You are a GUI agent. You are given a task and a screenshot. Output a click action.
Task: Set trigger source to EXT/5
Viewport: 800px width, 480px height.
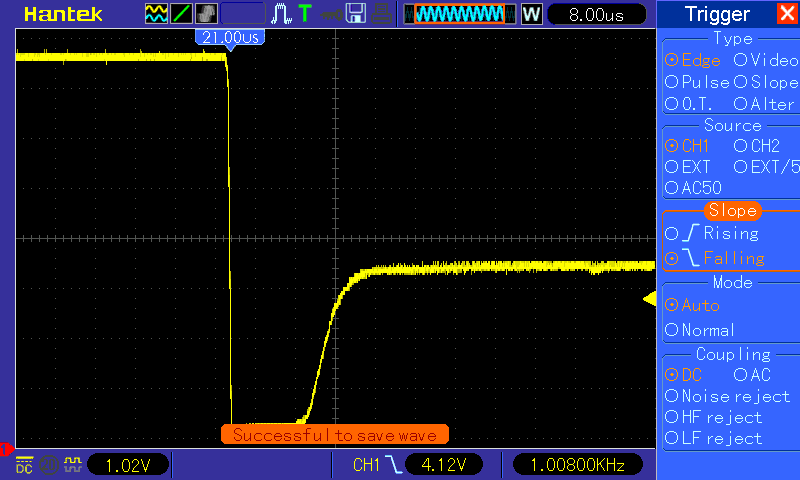[x=766, y=167]
